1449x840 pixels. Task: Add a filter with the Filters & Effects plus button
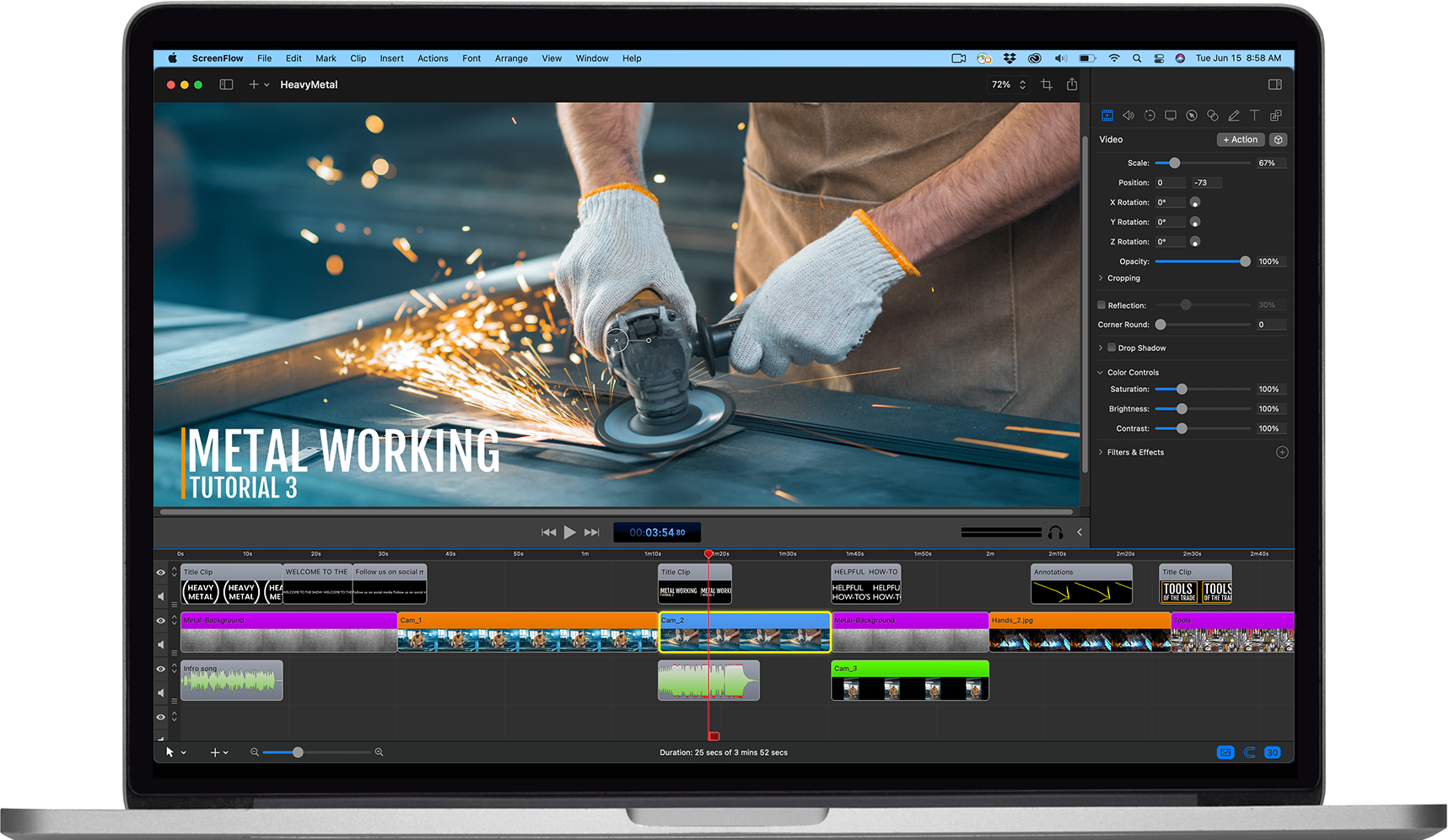[x=1282, y=452]
